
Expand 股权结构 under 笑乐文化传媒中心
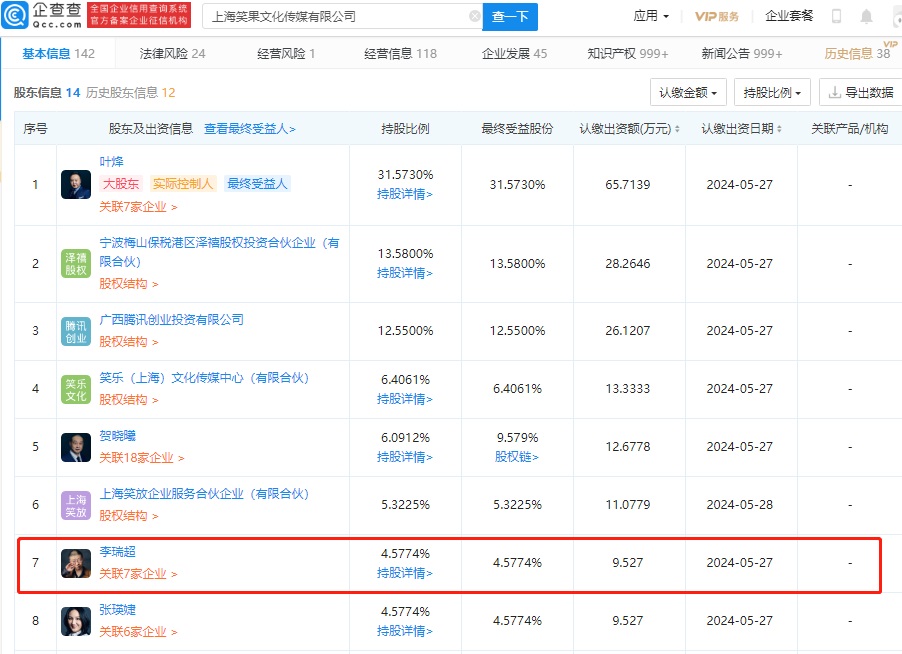[129, 400]
